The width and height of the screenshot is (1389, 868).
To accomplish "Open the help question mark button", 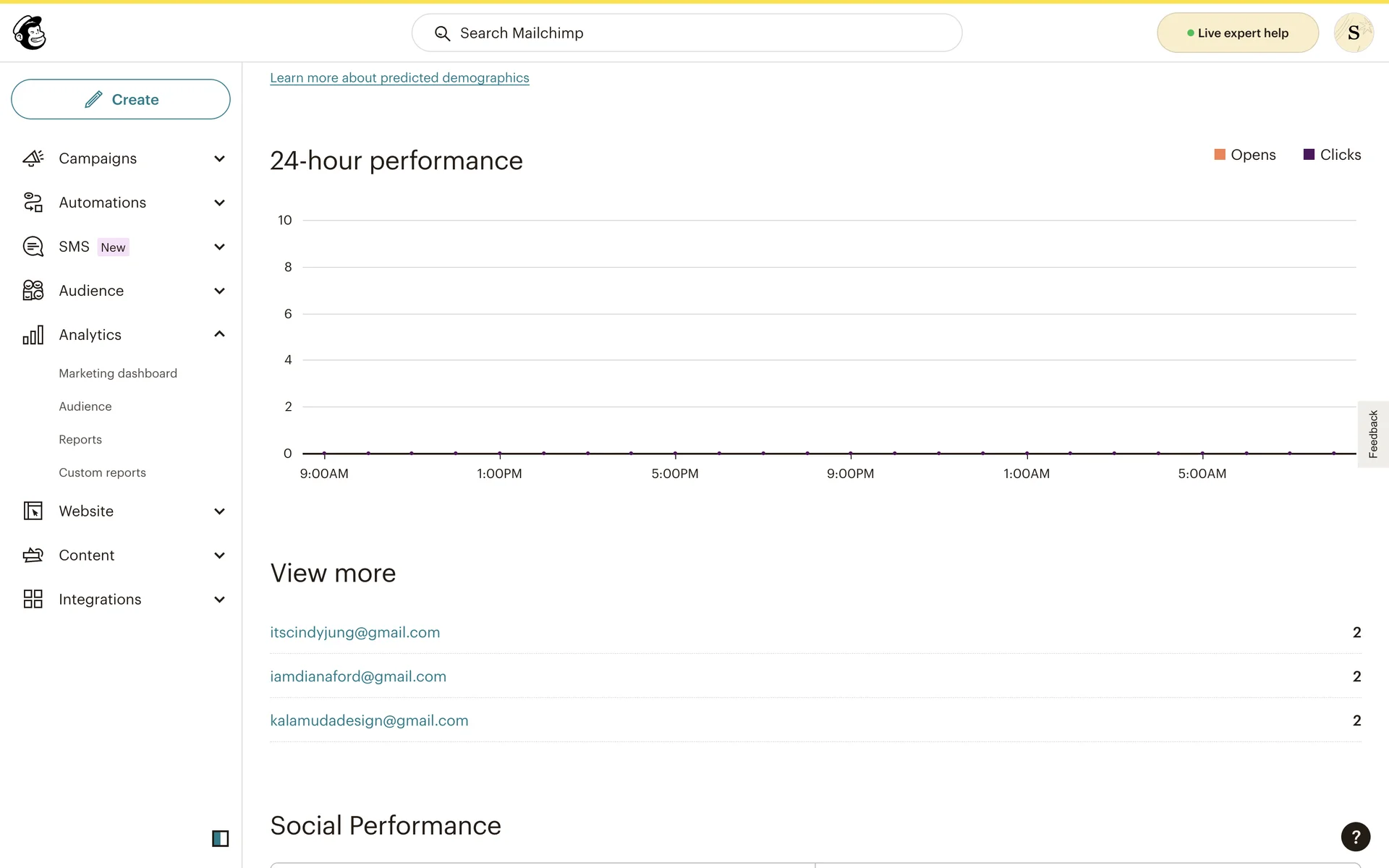I will pyautogui.click(x=1355, y=837).
